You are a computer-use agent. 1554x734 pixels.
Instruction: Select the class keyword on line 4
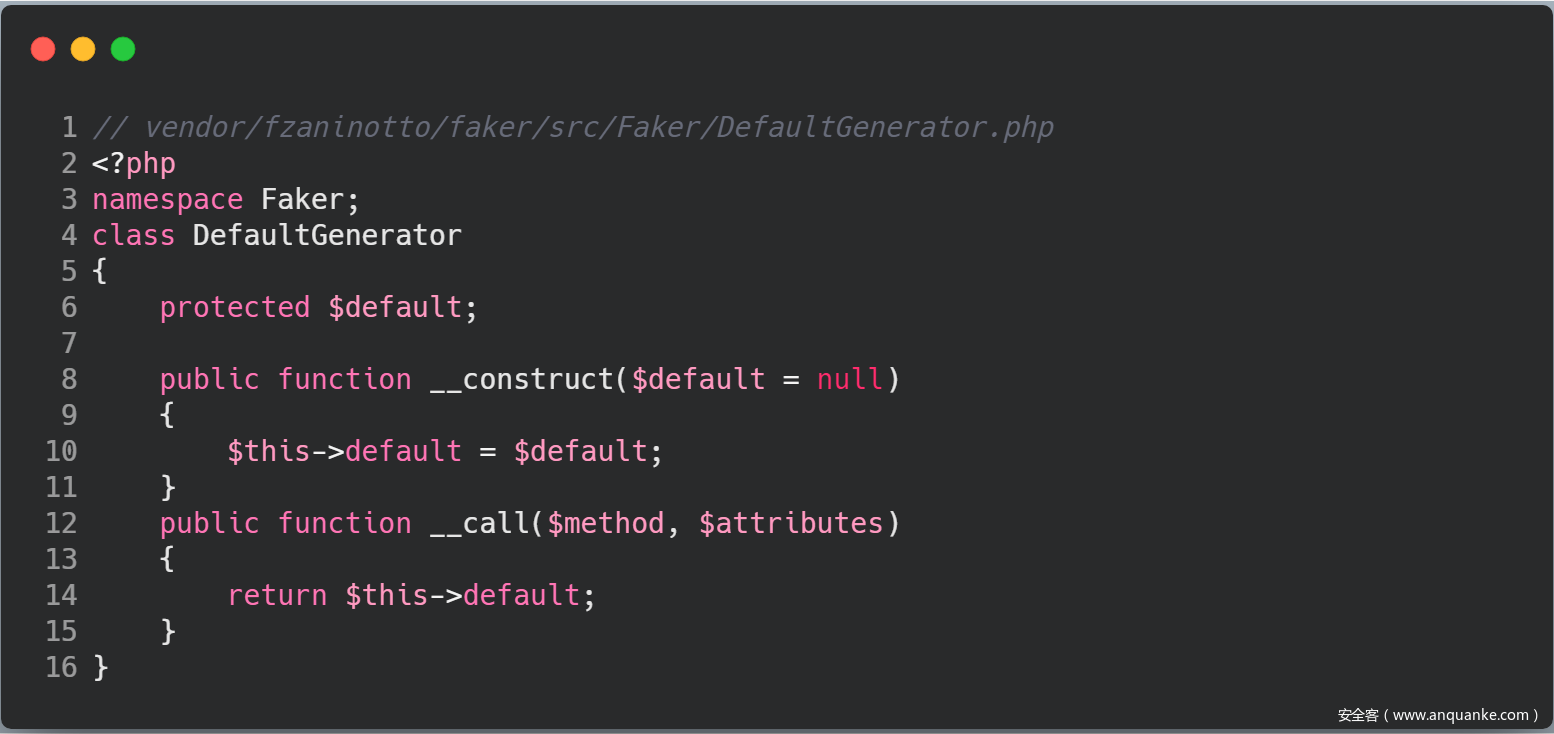(134, 235)
